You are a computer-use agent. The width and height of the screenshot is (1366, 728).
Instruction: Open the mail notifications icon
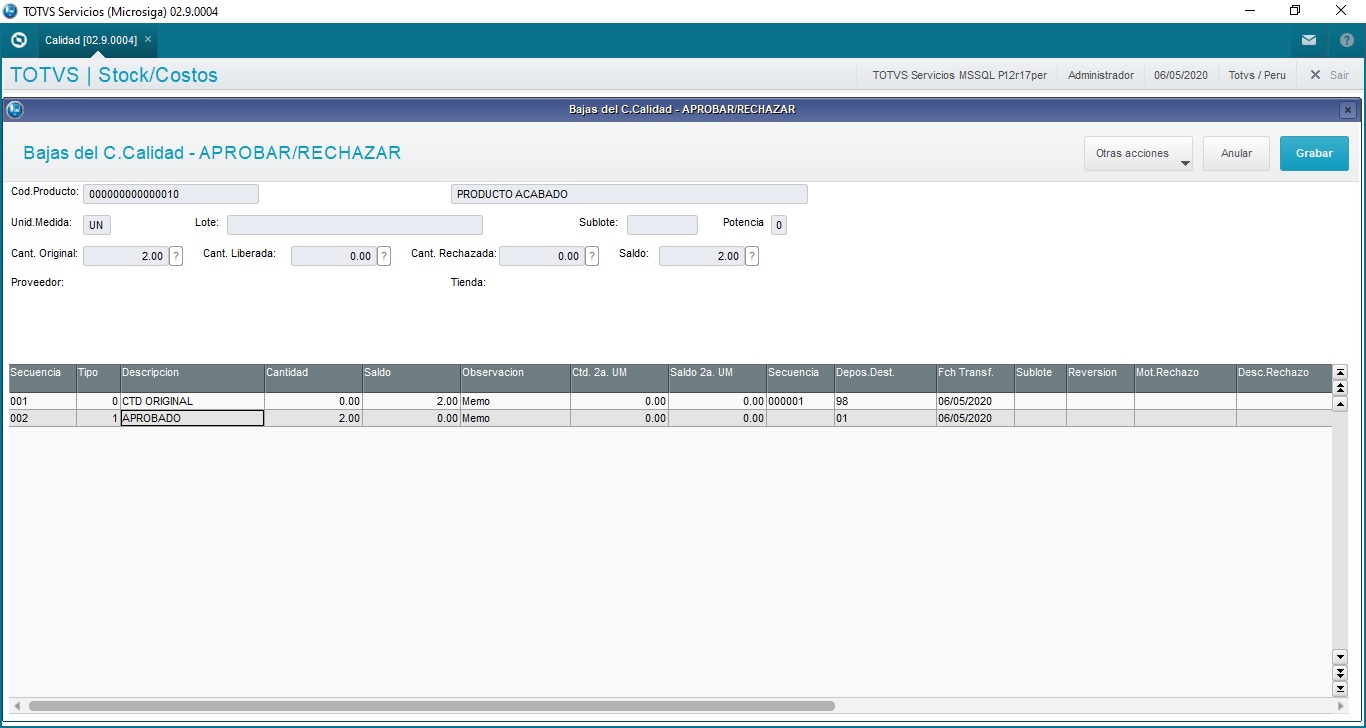[1309, 40]
